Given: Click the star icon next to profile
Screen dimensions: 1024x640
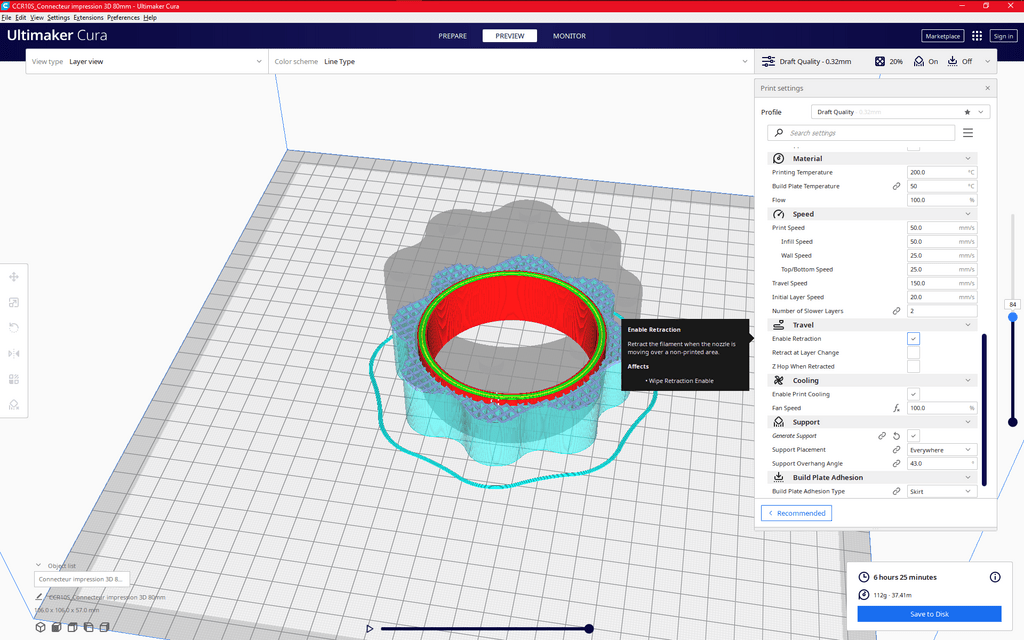Looking at the screenshot, I should pos(967,112).
